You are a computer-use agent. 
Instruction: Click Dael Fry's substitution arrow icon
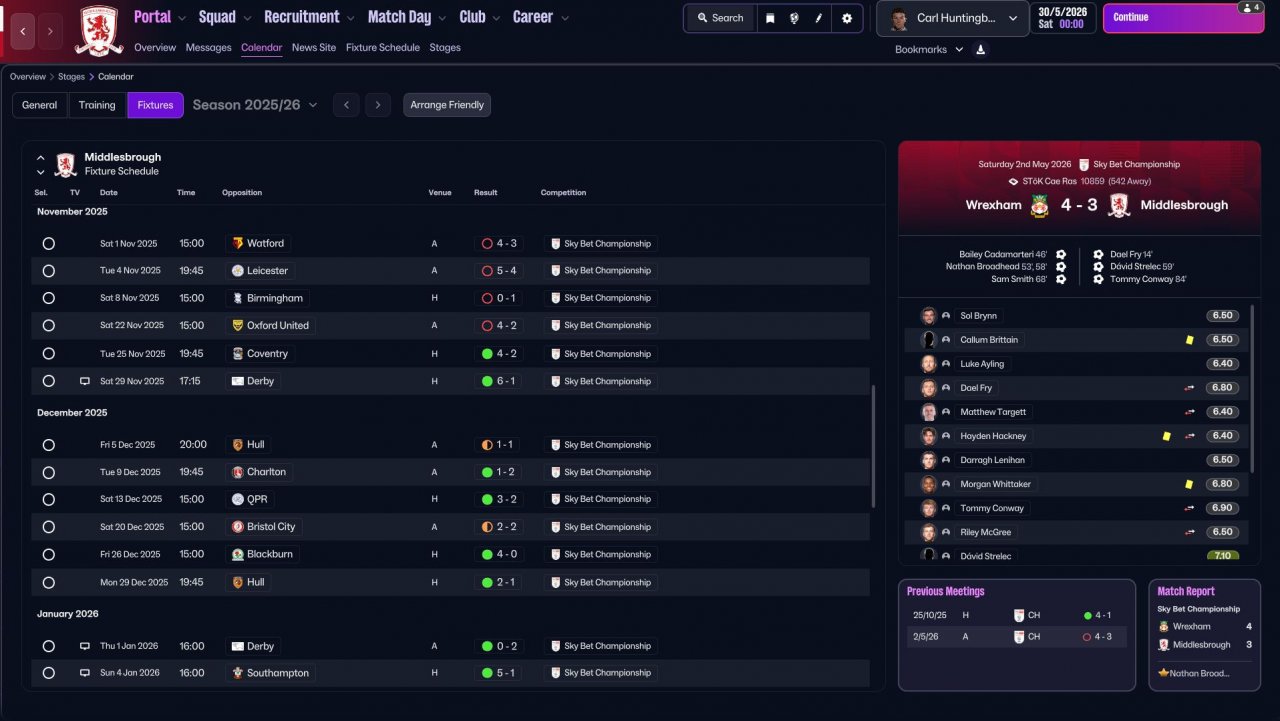pyautogui.click(x=1190, y=388)
